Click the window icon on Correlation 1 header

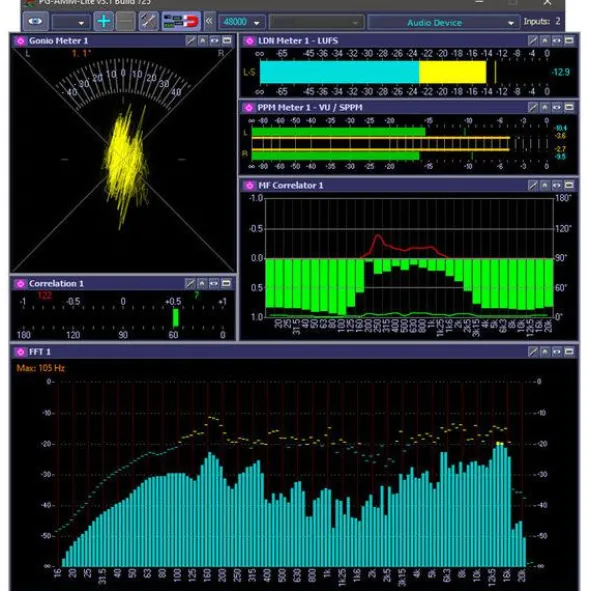[x=226, y=283]
